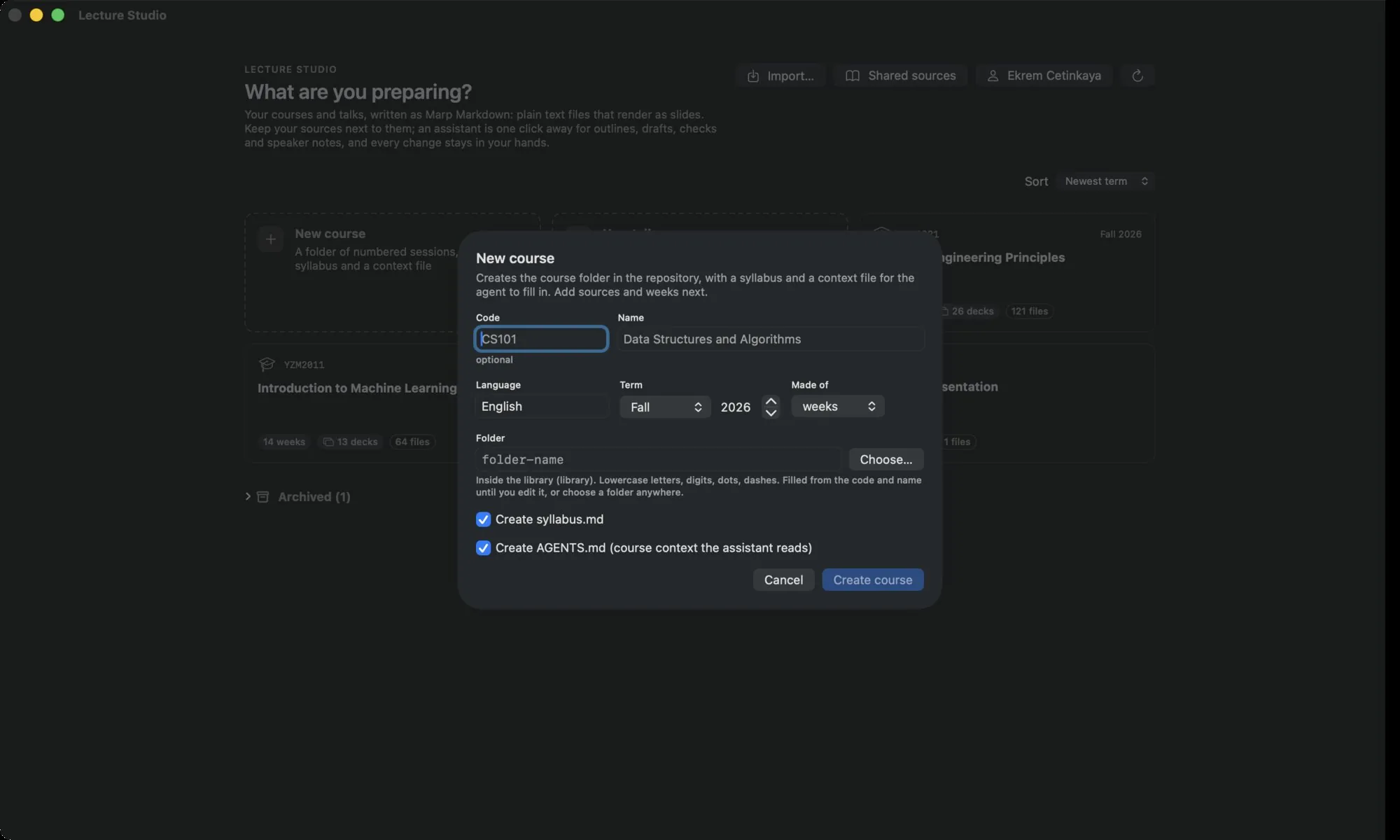Image resolution: width=1400 pixels, height=840 pixels.
Task: Click the Lecture Studio window title
Action: pos(122,15)
